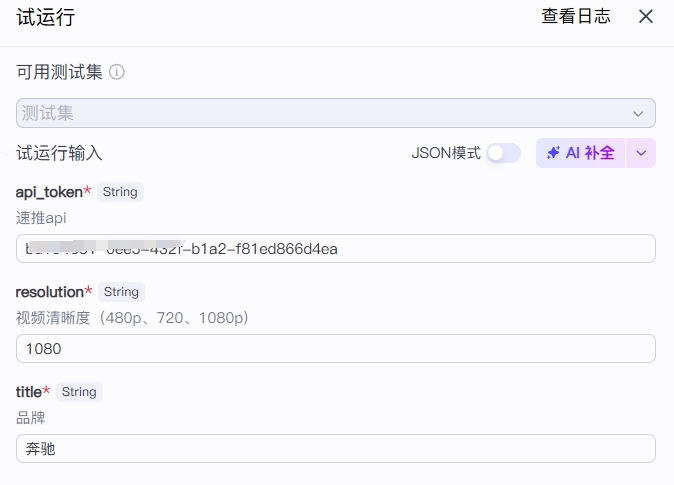Toggle the JSON模式 switch
Viewport: 674px width, 485px height.
pyautogui.click(x=503, y=153)
